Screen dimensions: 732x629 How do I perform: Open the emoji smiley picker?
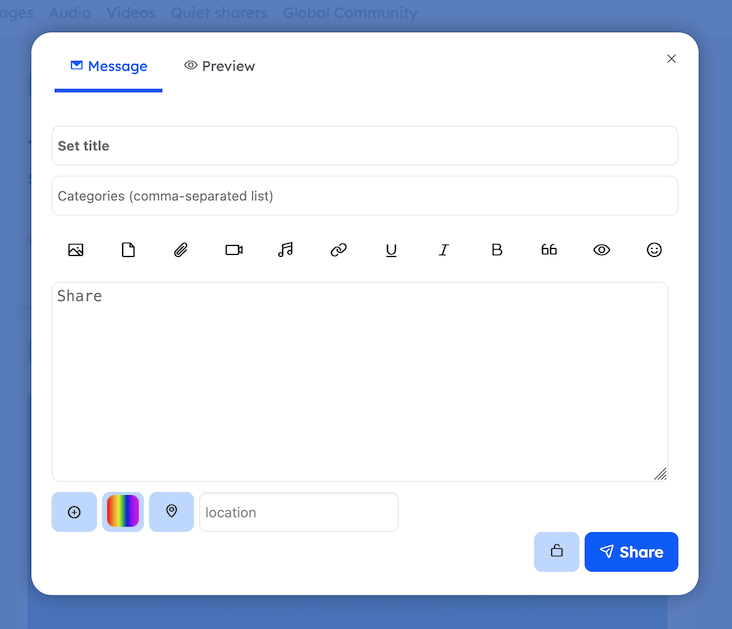pyautogui.click(x=654, y=250)
